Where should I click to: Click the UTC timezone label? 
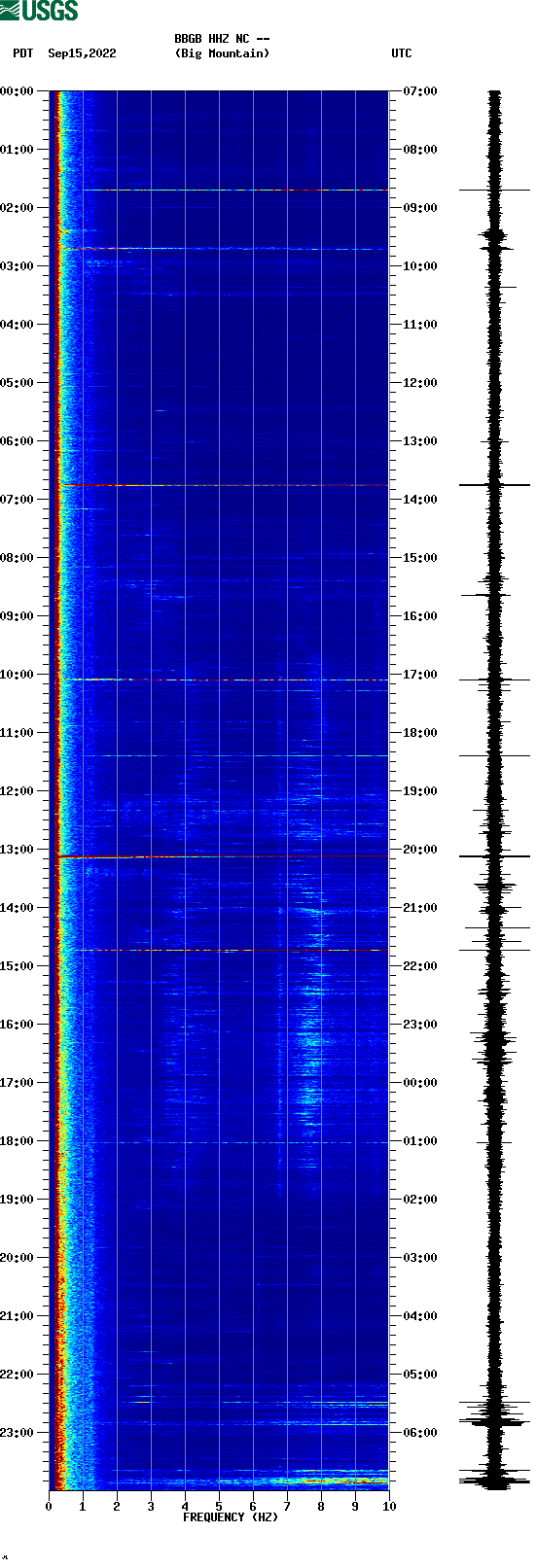[x=402, y=53]
